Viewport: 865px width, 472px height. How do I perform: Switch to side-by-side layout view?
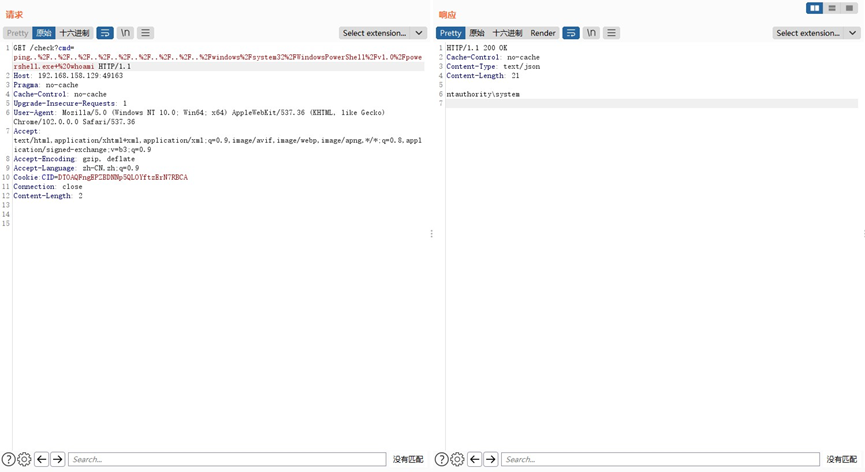click(x=815, y=8)
